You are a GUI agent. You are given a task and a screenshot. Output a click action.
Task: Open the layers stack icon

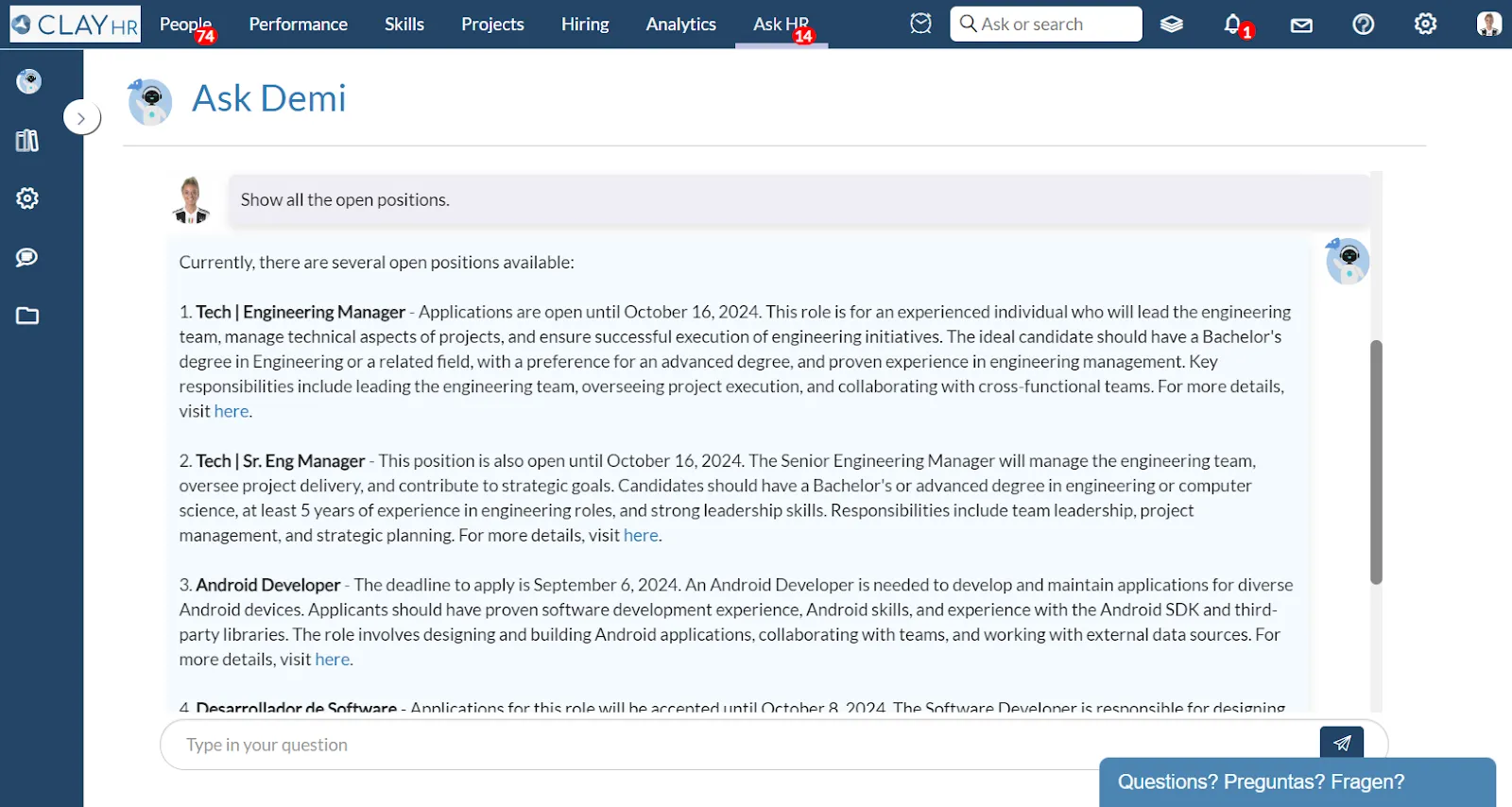[1172, 25]
